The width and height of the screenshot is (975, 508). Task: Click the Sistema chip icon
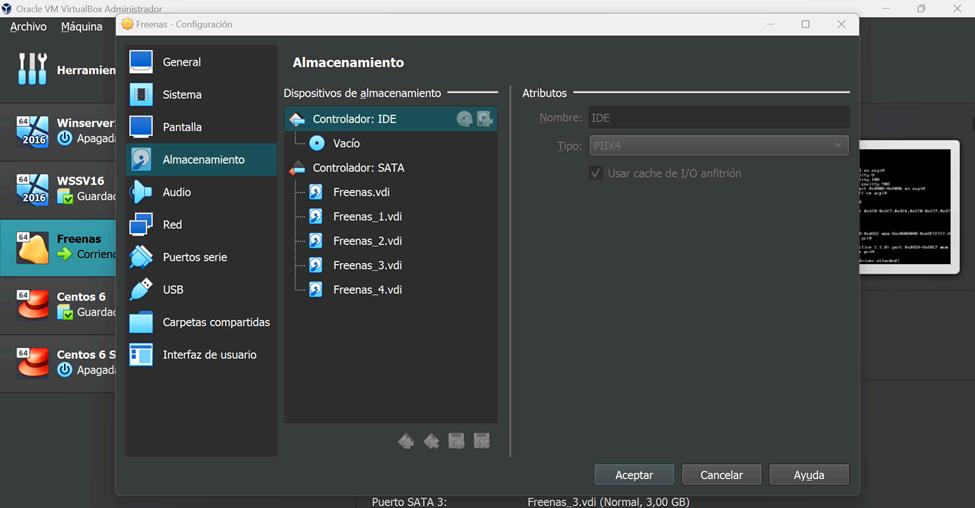click(x=141, y=95)
